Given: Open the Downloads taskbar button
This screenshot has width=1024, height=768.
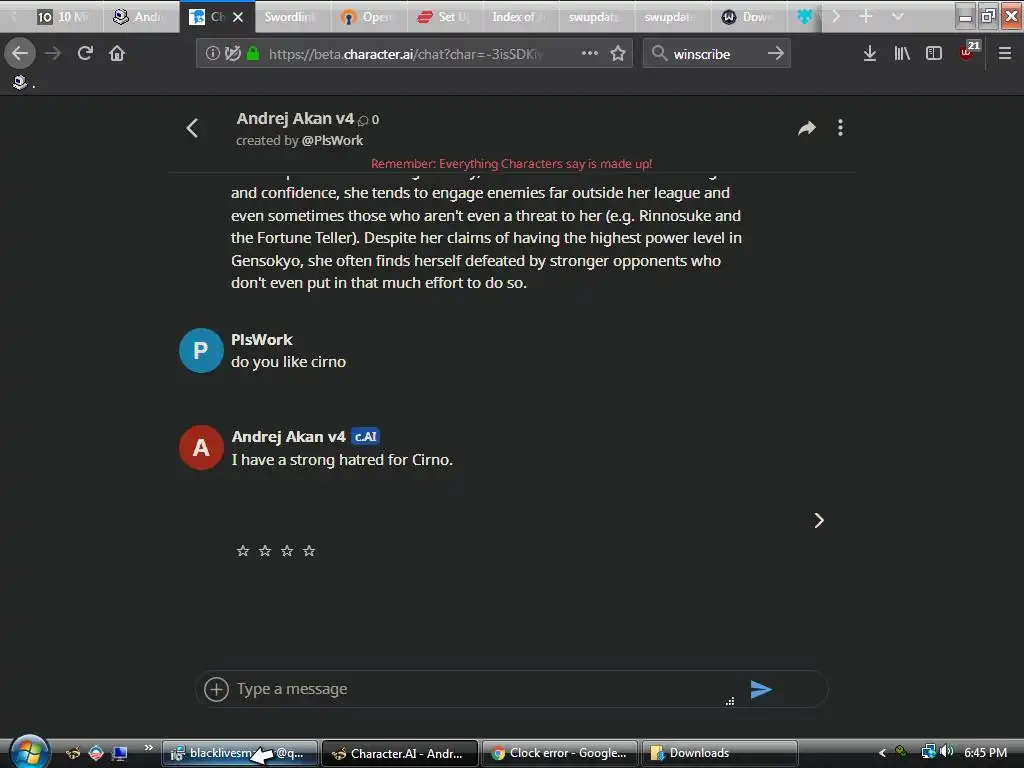Looking at the screenshot, I should pyautogui.click(x=720, y=754).
